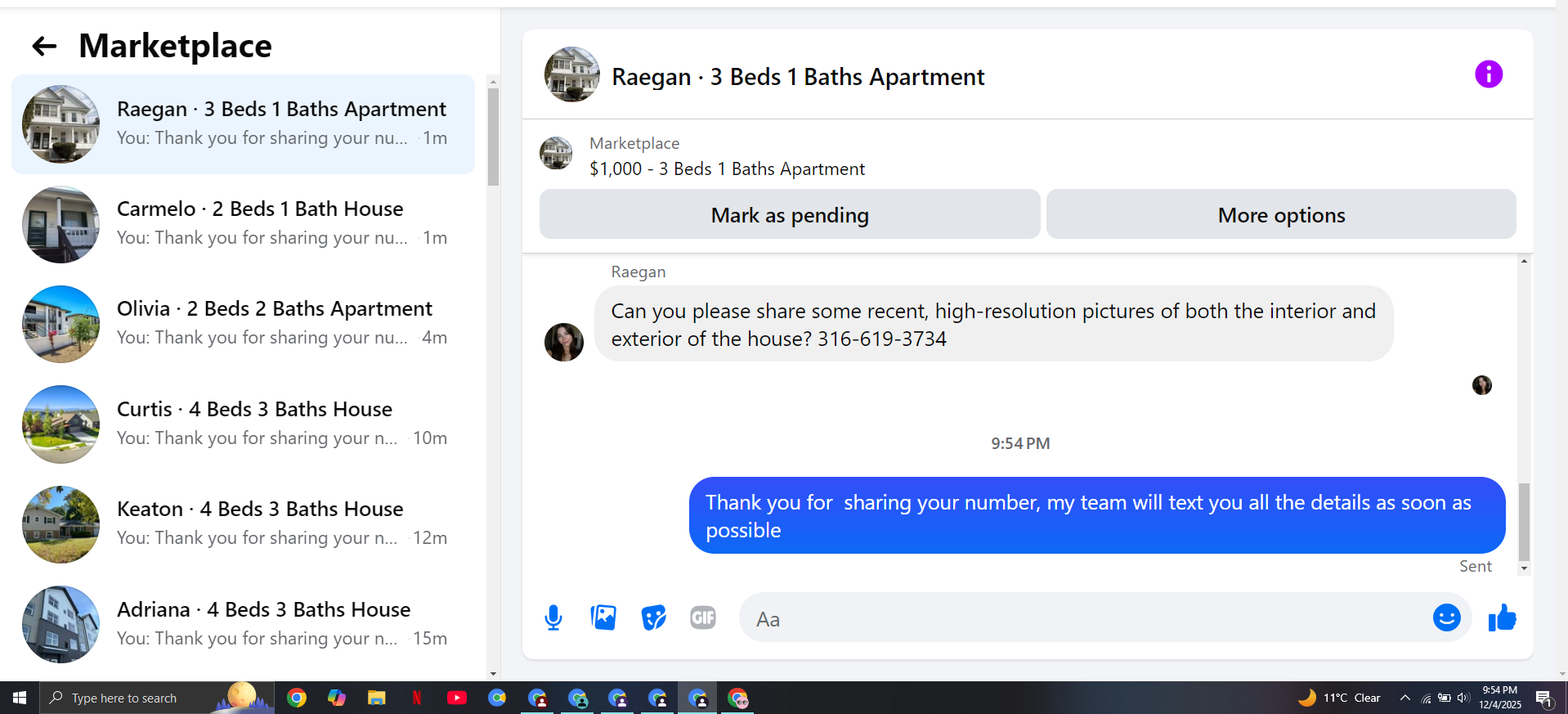Open the conversation info icon

point(1488,74)
